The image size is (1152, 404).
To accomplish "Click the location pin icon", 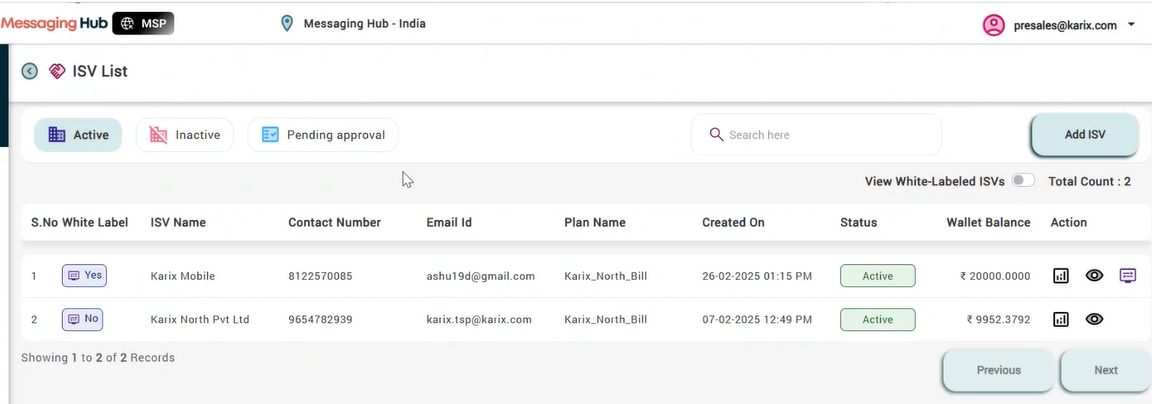I will pos(287,24).
